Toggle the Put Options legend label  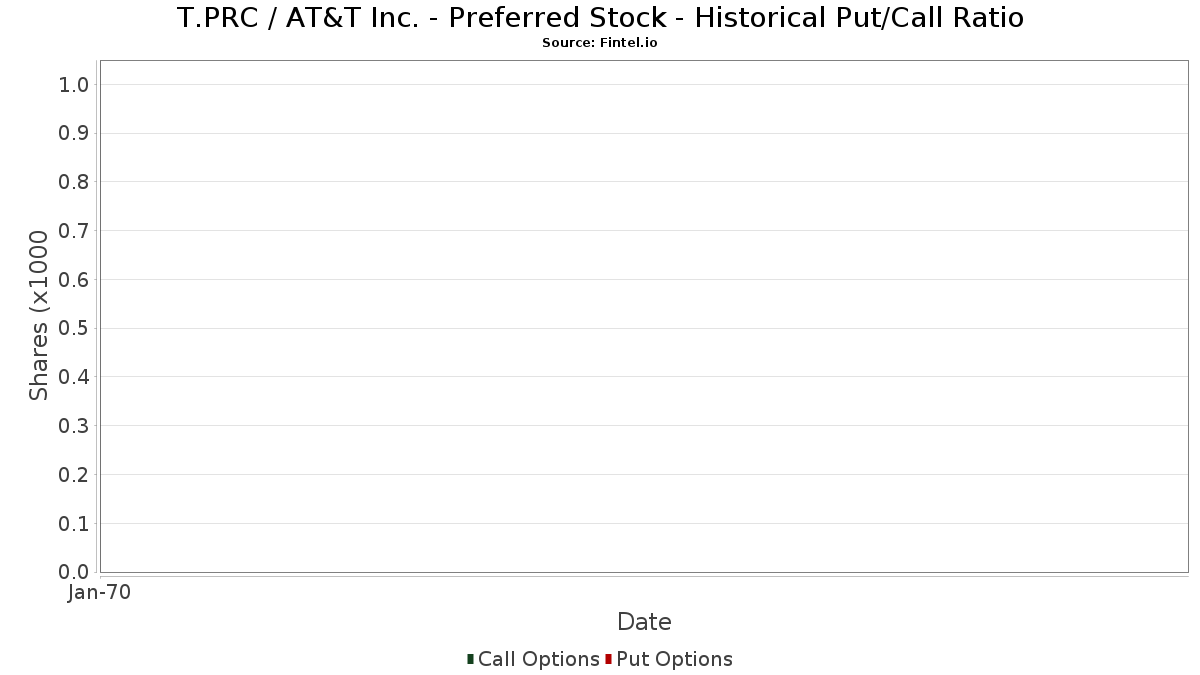point(675,659)
